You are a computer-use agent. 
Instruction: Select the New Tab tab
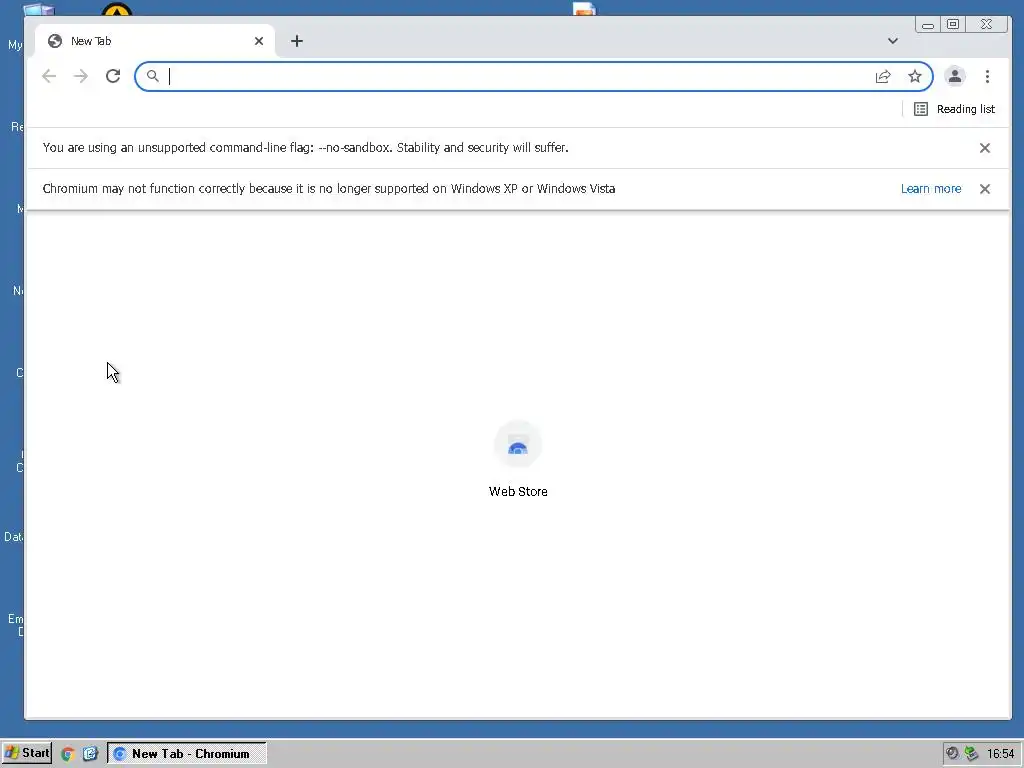pyautogui.click(x=155, y=41)
